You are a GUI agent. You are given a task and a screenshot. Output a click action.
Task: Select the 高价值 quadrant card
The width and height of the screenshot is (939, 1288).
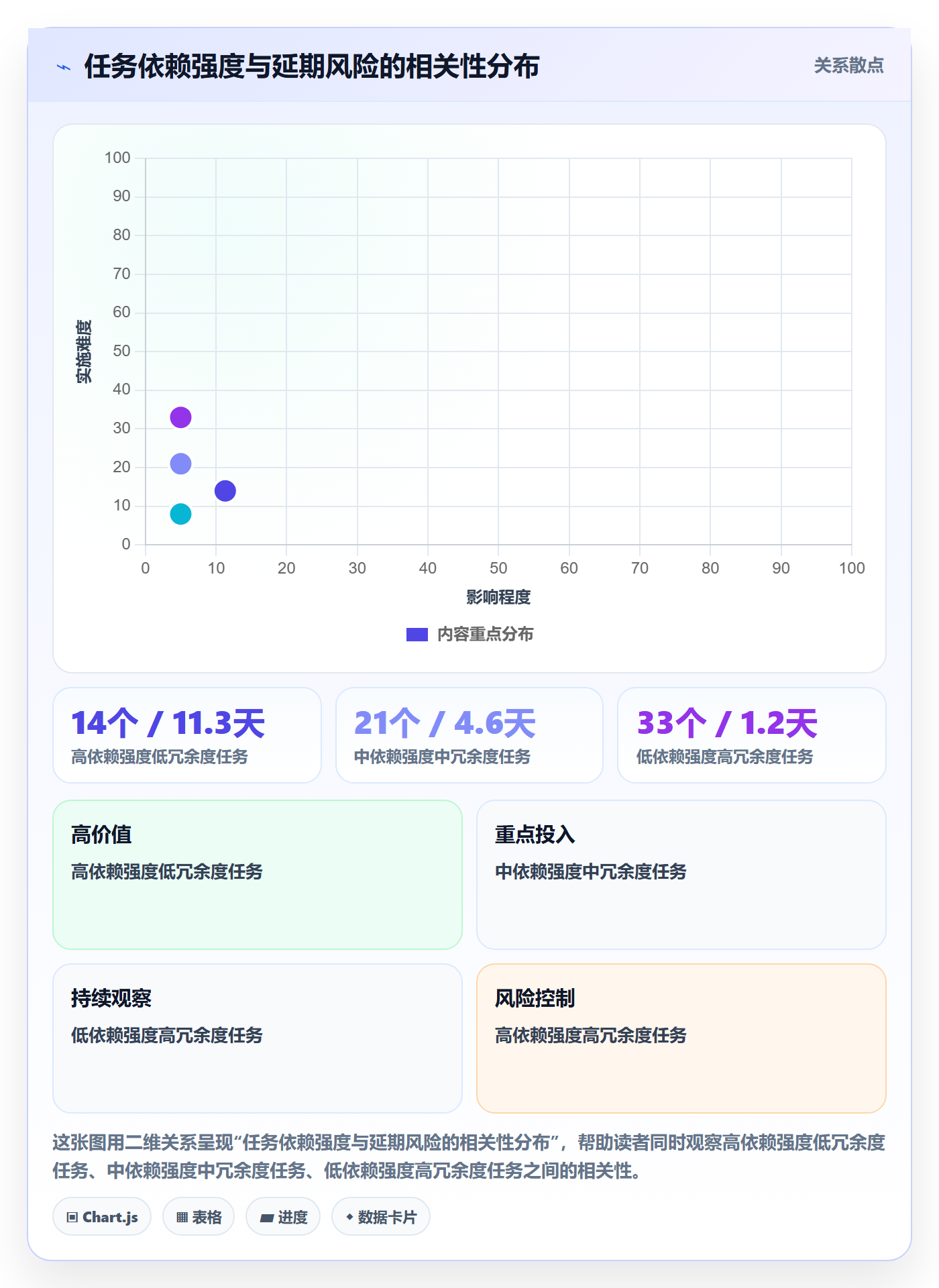258,875
